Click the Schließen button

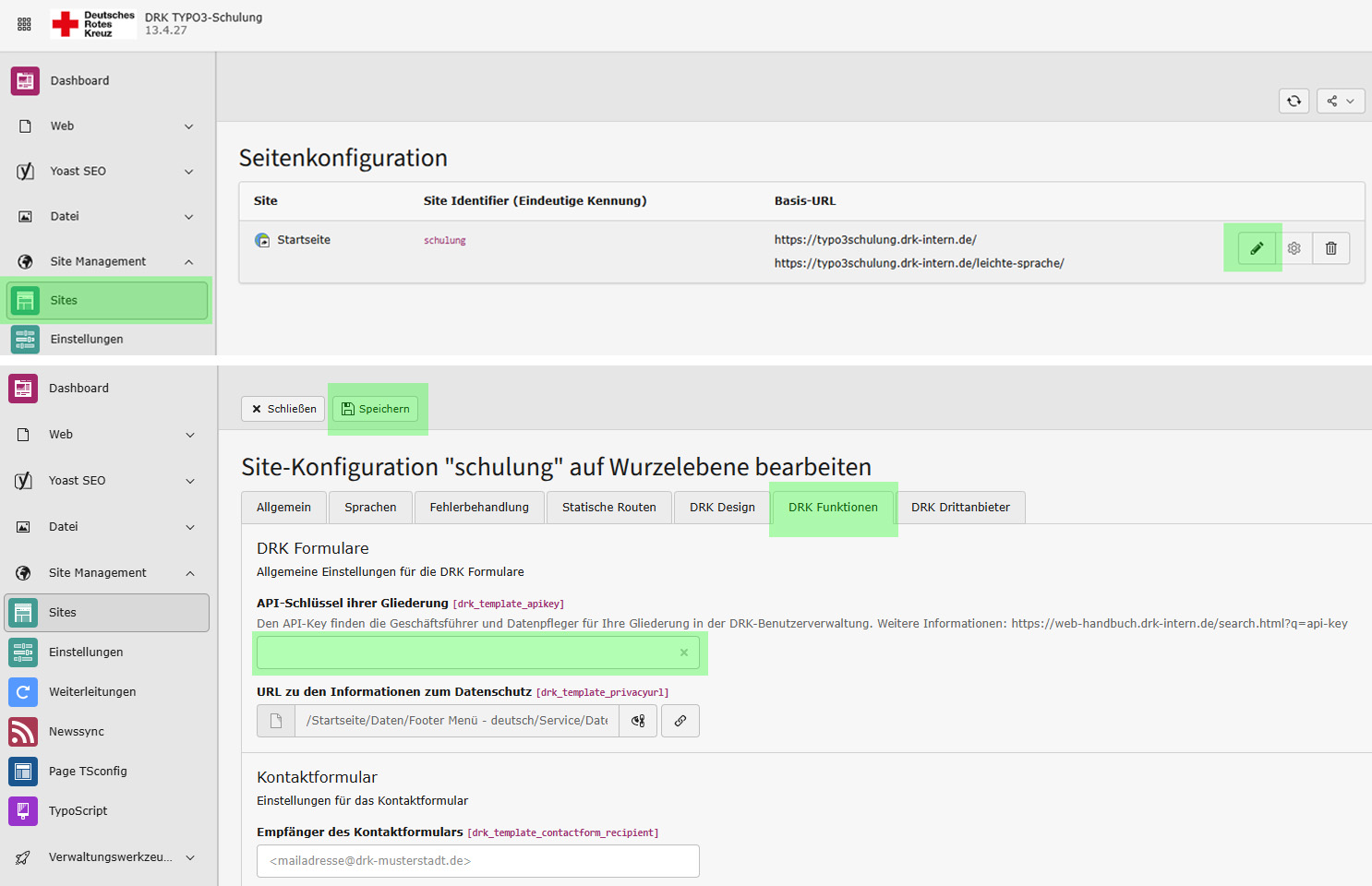[x=283, y=409]
